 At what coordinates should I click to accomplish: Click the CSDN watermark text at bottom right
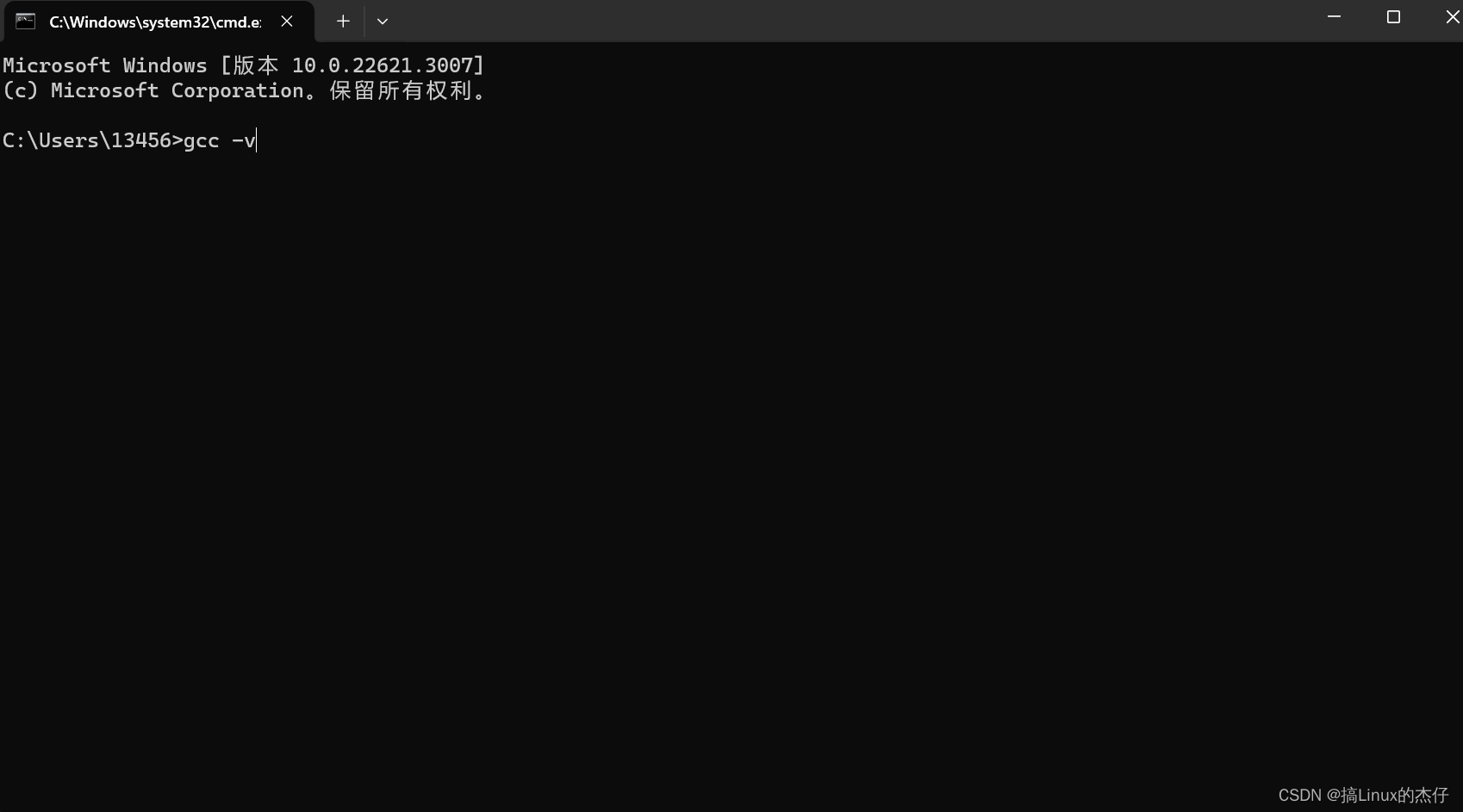[x=1363, y=795]
